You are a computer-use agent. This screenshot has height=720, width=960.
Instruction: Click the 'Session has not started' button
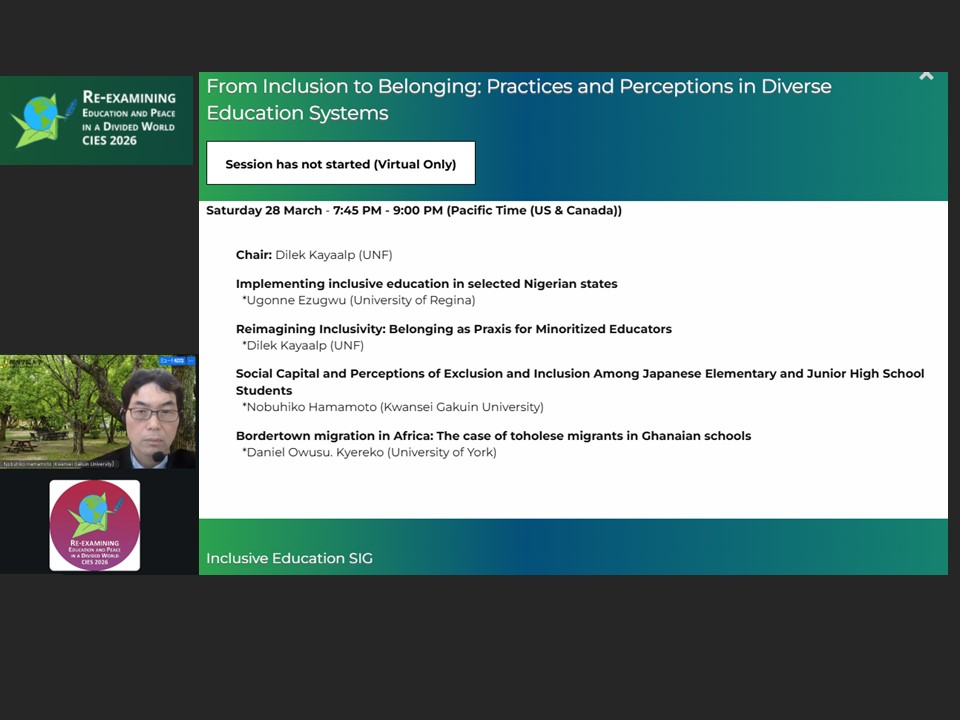(x=340, y=164)
